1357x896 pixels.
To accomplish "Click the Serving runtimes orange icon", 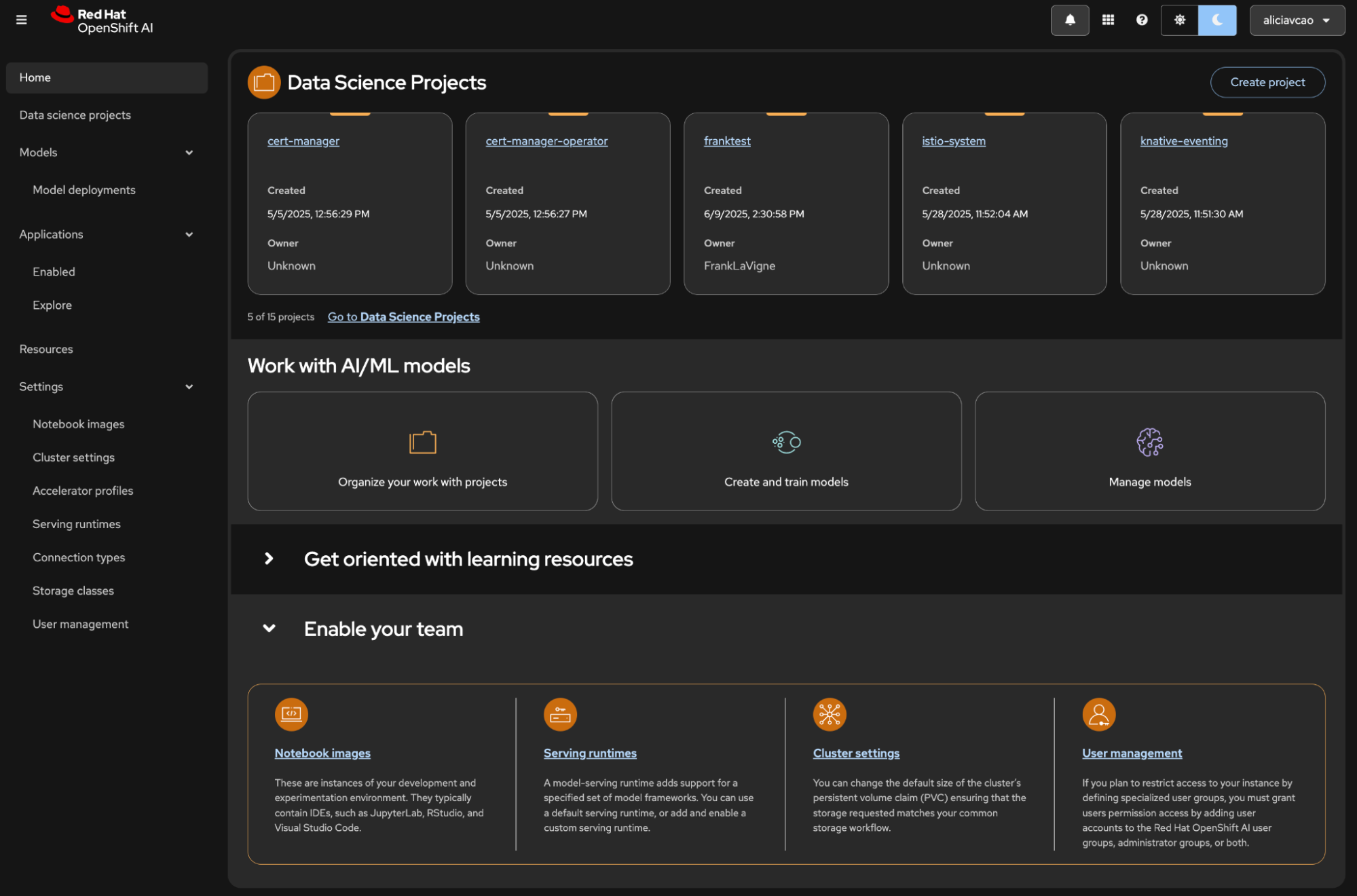I will point(560,714).
